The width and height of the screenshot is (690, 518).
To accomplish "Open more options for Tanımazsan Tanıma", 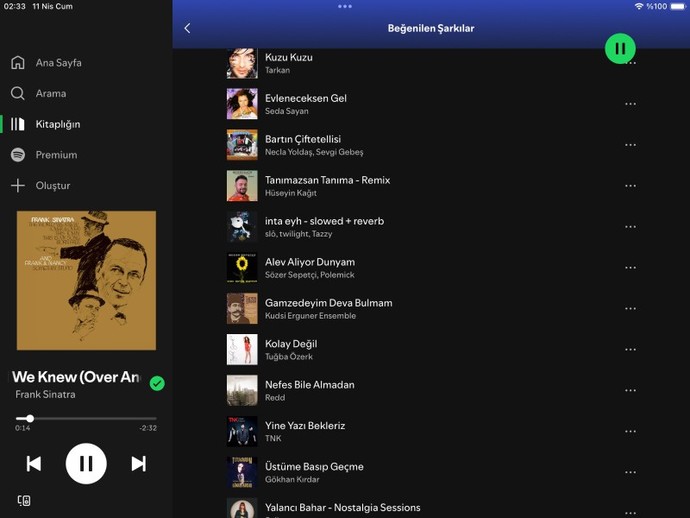I will [x=631, y=186].
